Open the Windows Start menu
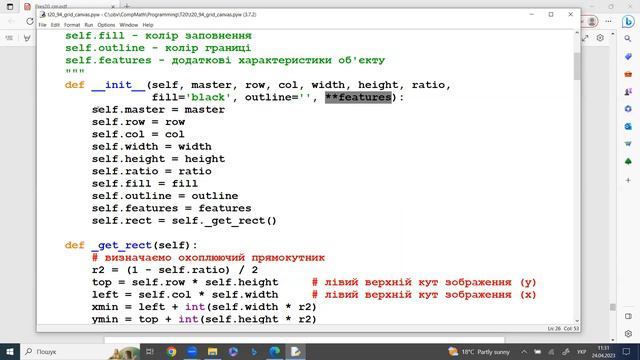The image size is (640, 360). pyautogui.click(x=10, y=351)
